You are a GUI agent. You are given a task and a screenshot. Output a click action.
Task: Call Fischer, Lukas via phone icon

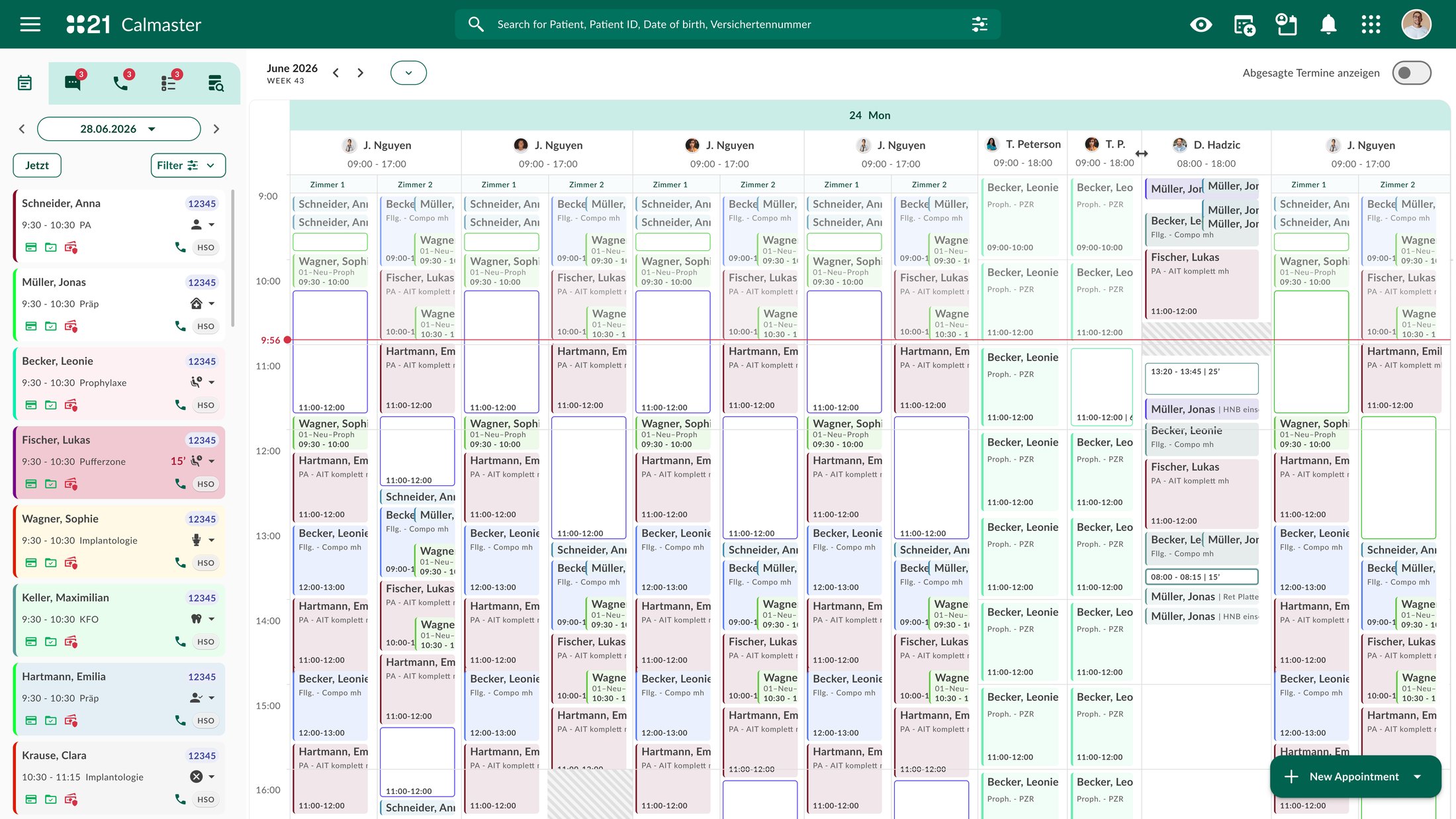180,483
